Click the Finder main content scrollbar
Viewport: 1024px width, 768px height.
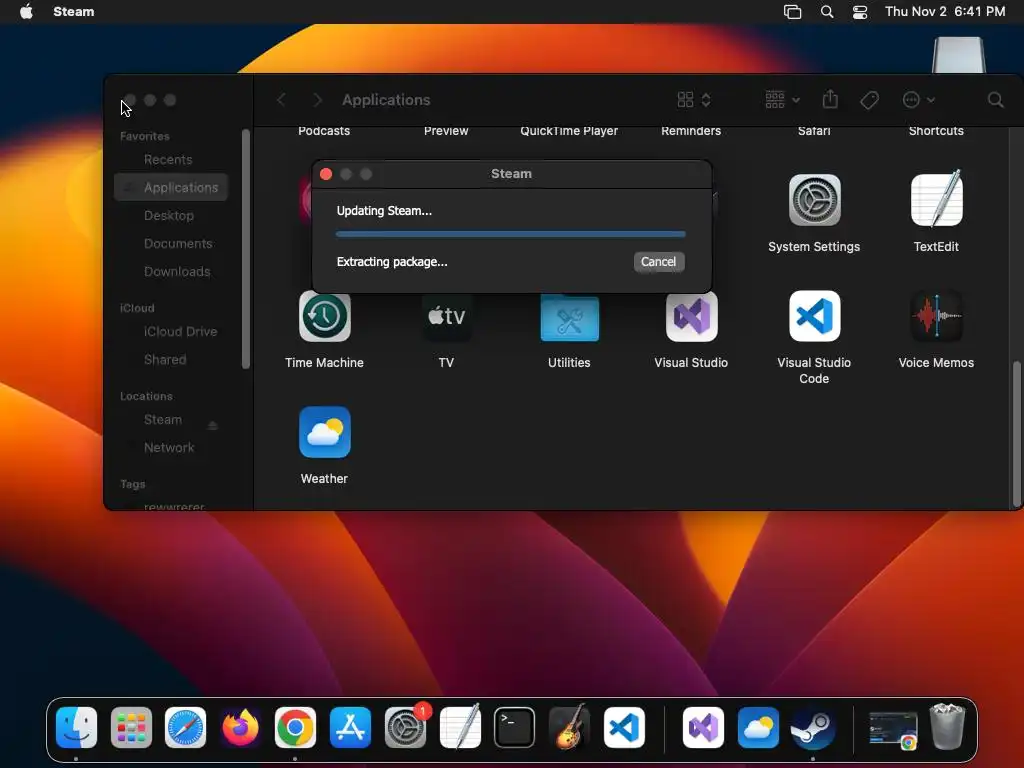tap(1016, 434)
